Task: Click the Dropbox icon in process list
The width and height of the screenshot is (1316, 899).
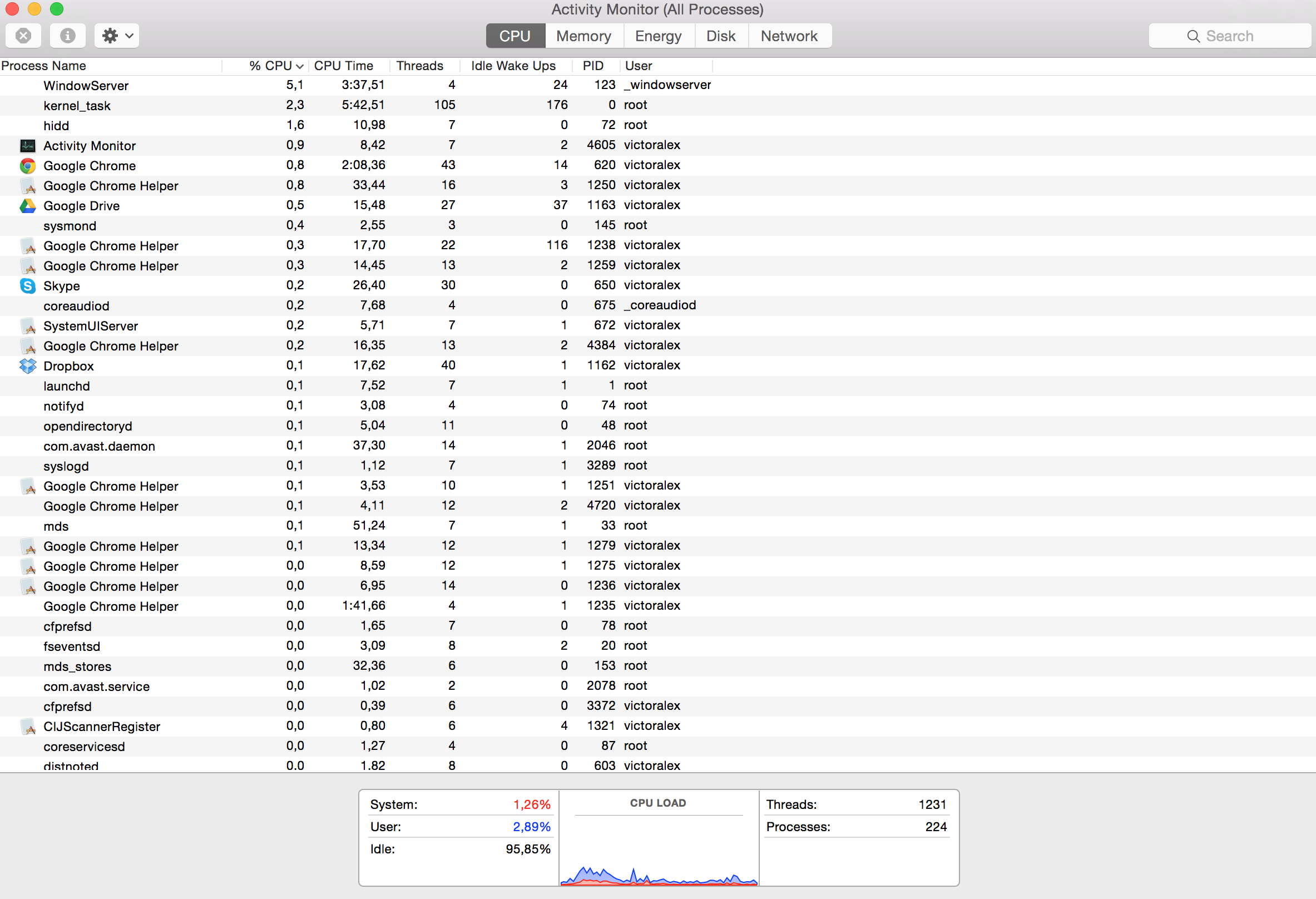Action: point(27,366)
